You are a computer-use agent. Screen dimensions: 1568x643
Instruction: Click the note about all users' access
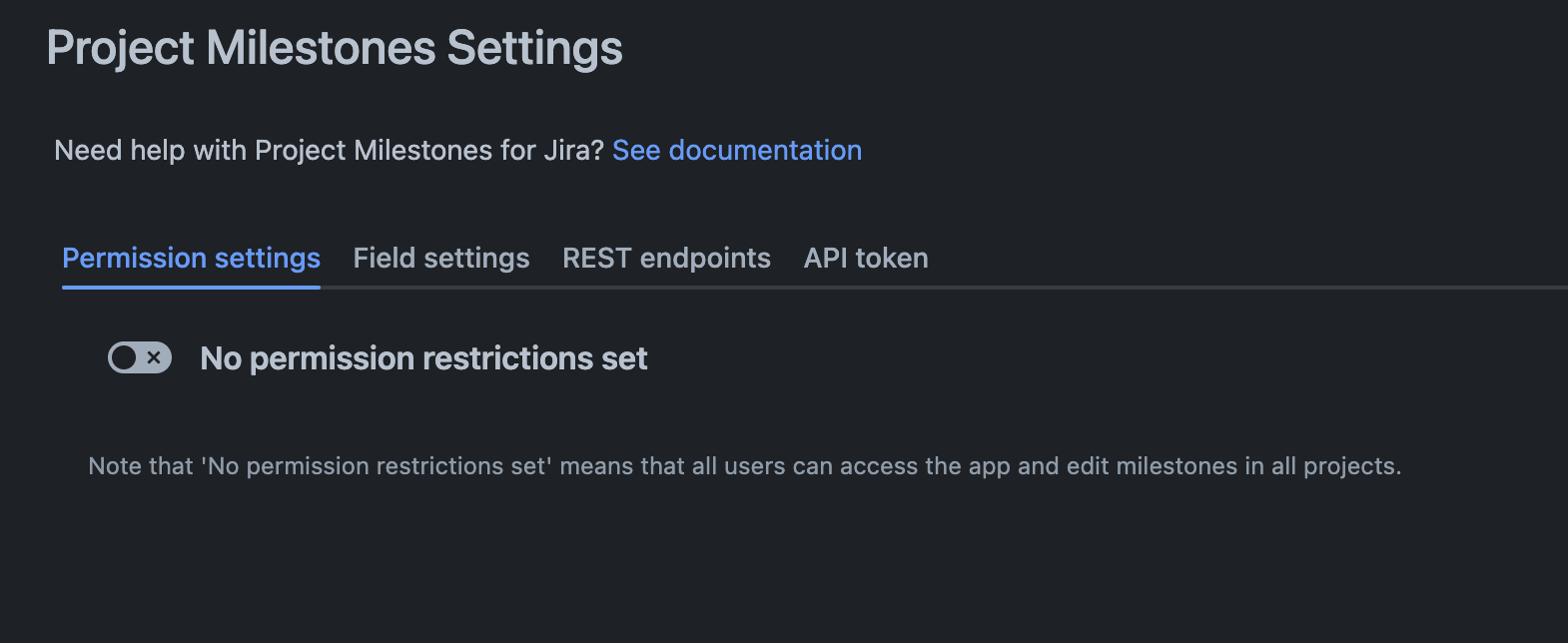(744, 466)
